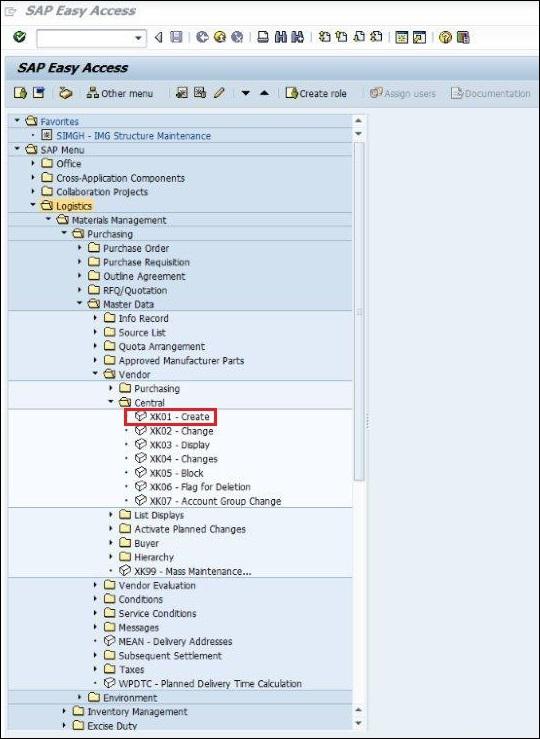Click the tree scroll-down arrow at bottom
This screenshot has width=540, height=739.
358,723
